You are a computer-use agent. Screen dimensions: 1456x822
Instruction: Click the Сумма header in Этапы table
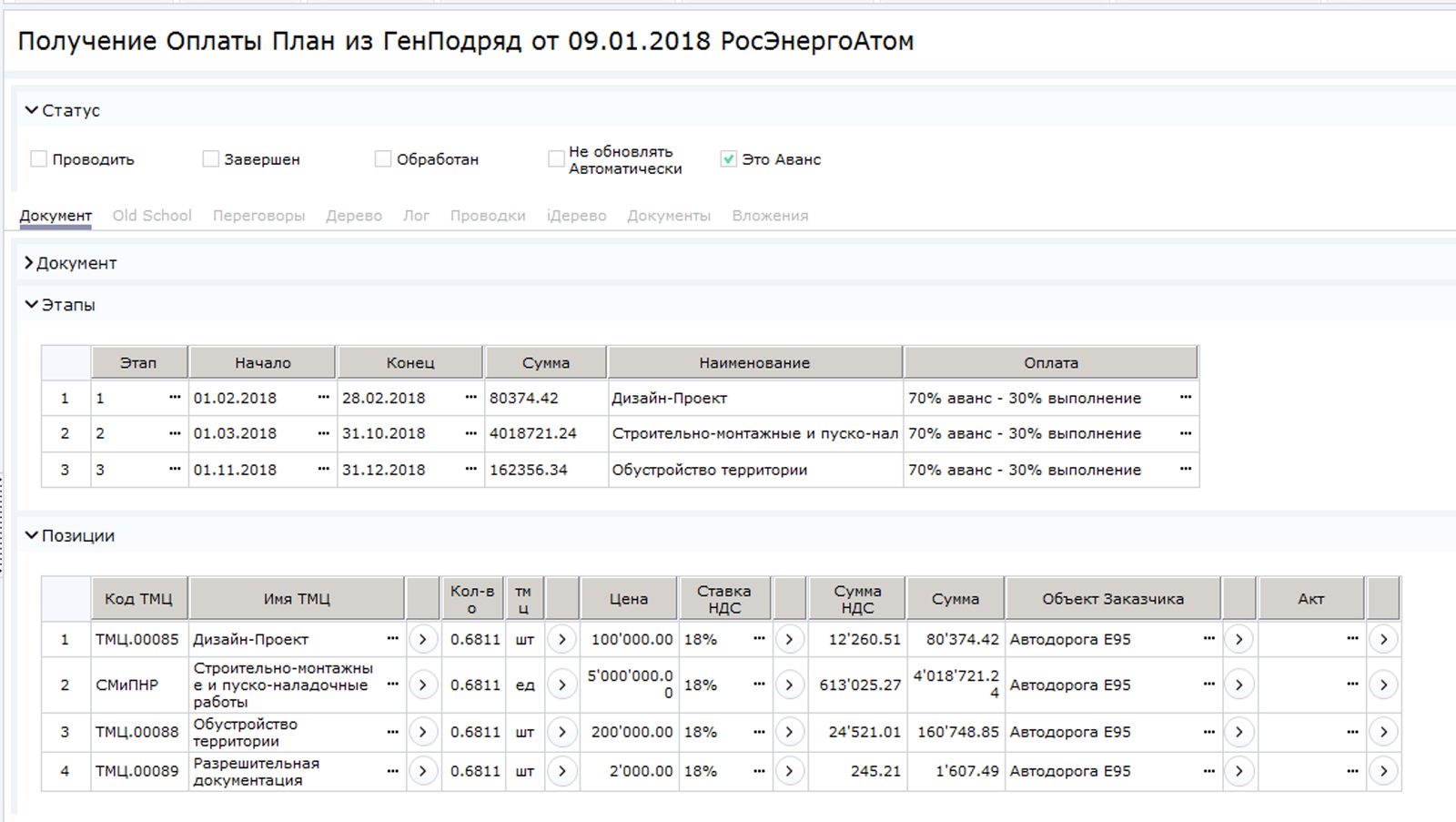click(x=546, y=362)
